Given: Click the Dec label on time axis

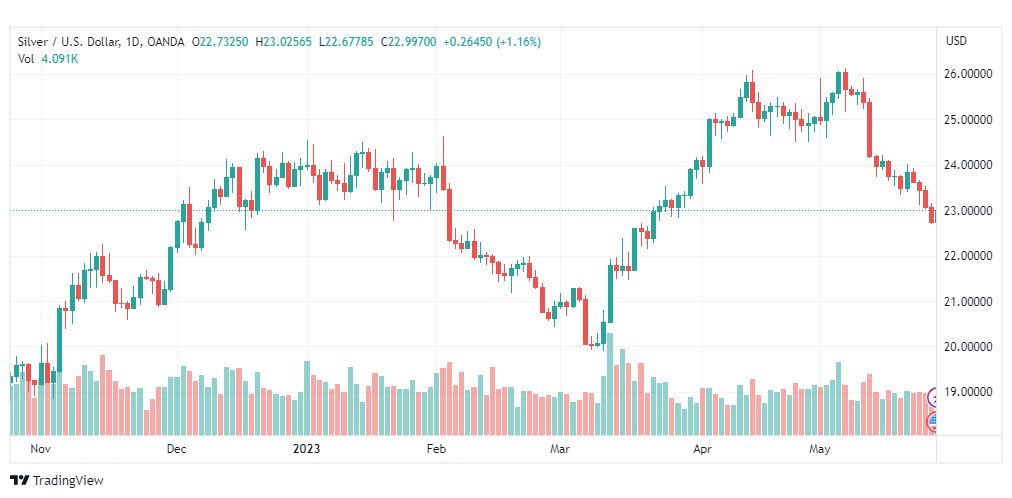Looking at the screenshot, I should 176,448.
